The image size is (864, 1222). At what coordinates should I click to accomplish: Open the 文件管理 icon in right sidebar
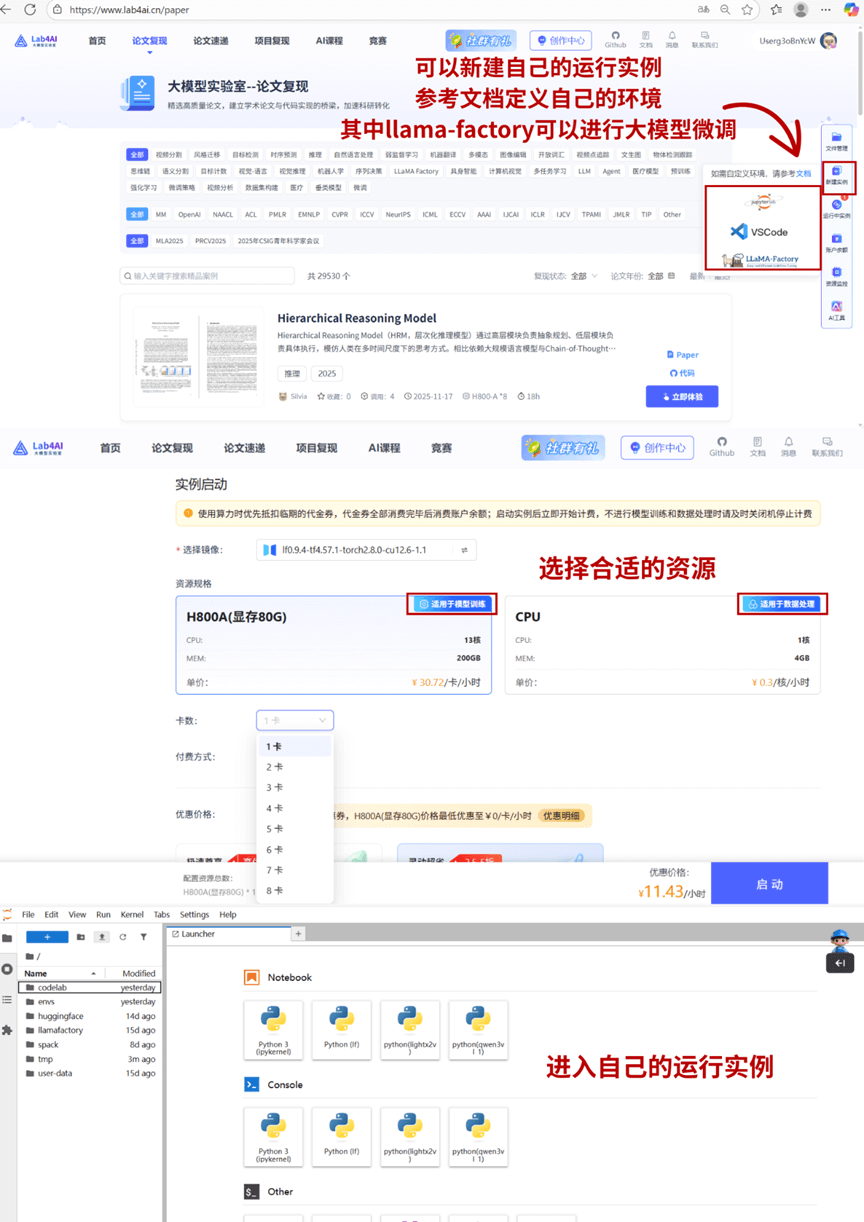[836, 137]
